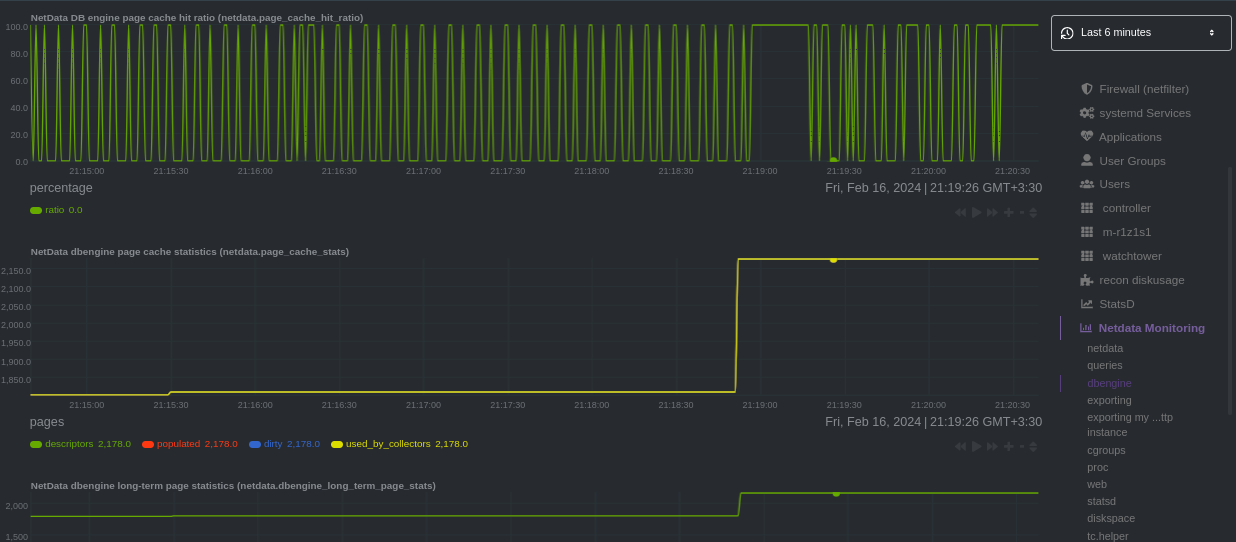
Task: Click the User Groups person icon
Action: [x=1087, y=160]
